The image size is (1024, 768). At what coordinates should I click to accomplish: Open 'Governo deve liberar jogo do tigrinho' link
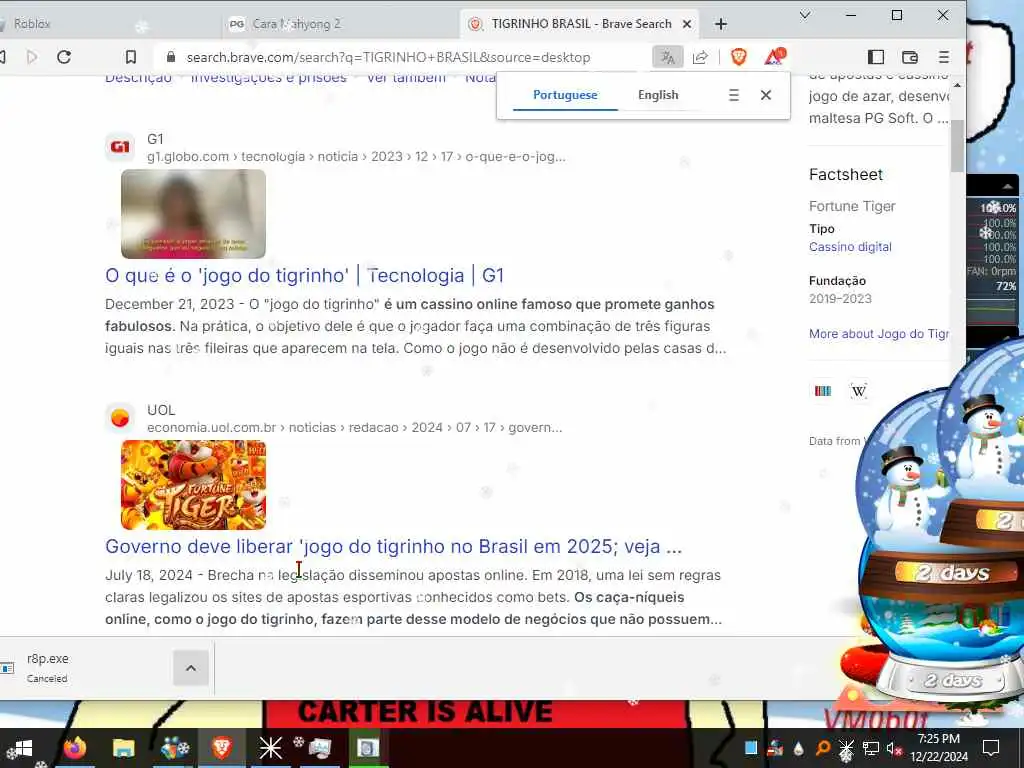coord(394,547)
